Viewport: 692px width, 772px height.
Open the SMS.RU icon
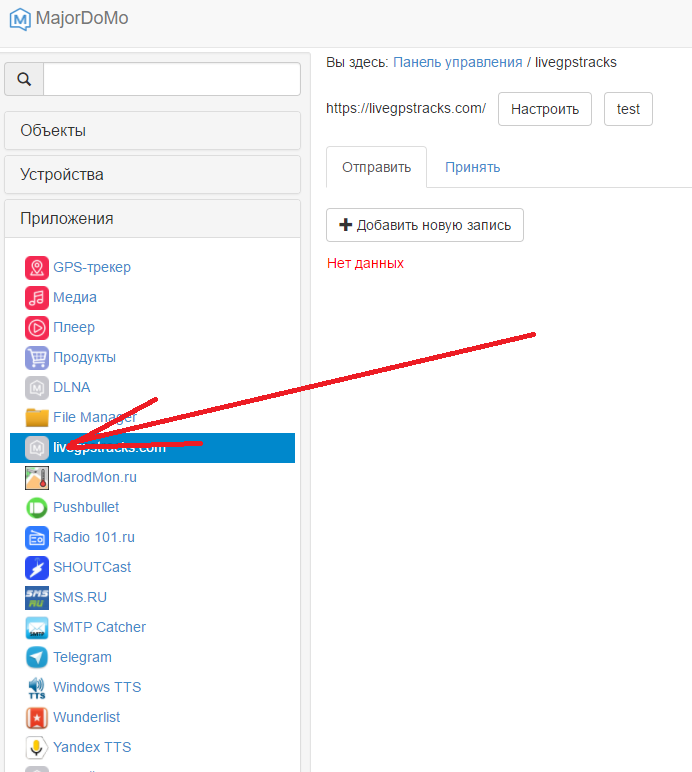click(37, 598)
